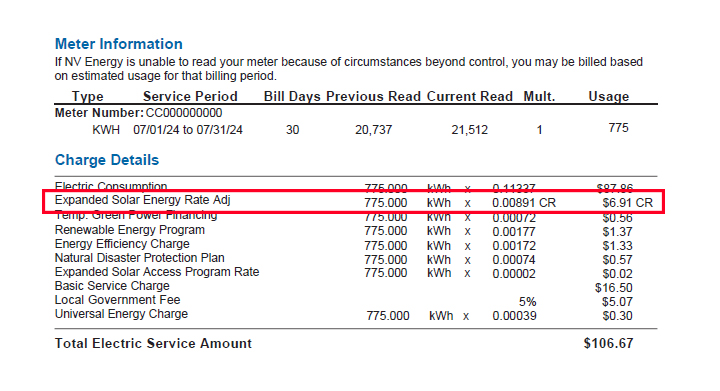This screenshot has width=720, height=391.
Task: Click the Local Government Fee 5% value
Action: tap(528, 302)
